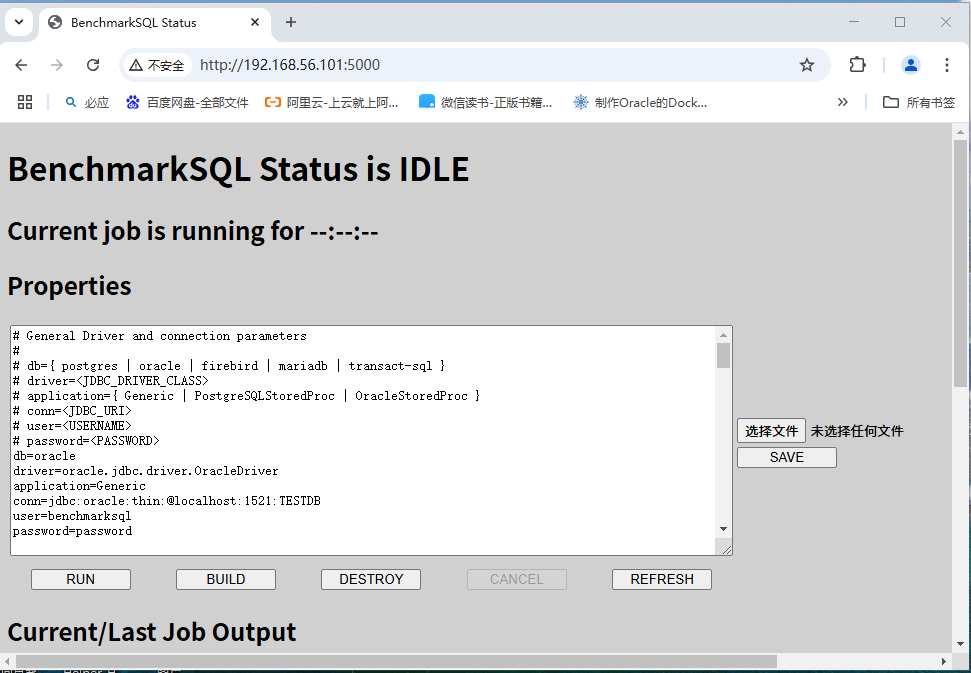Screen dimensions: 971x673
Task: Open Chrome's three-dot menu
Action: pos(947,64)
